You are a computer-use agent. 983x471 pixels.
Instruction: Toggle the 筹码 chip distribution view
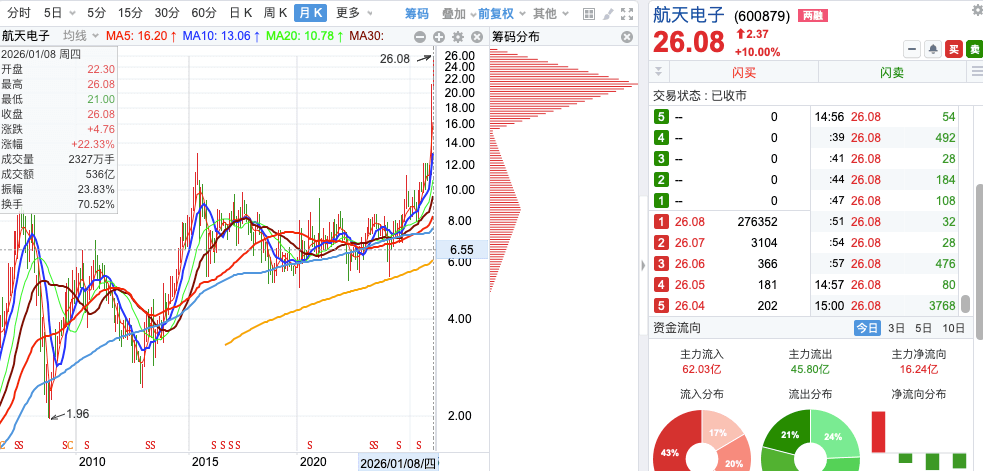417,13
